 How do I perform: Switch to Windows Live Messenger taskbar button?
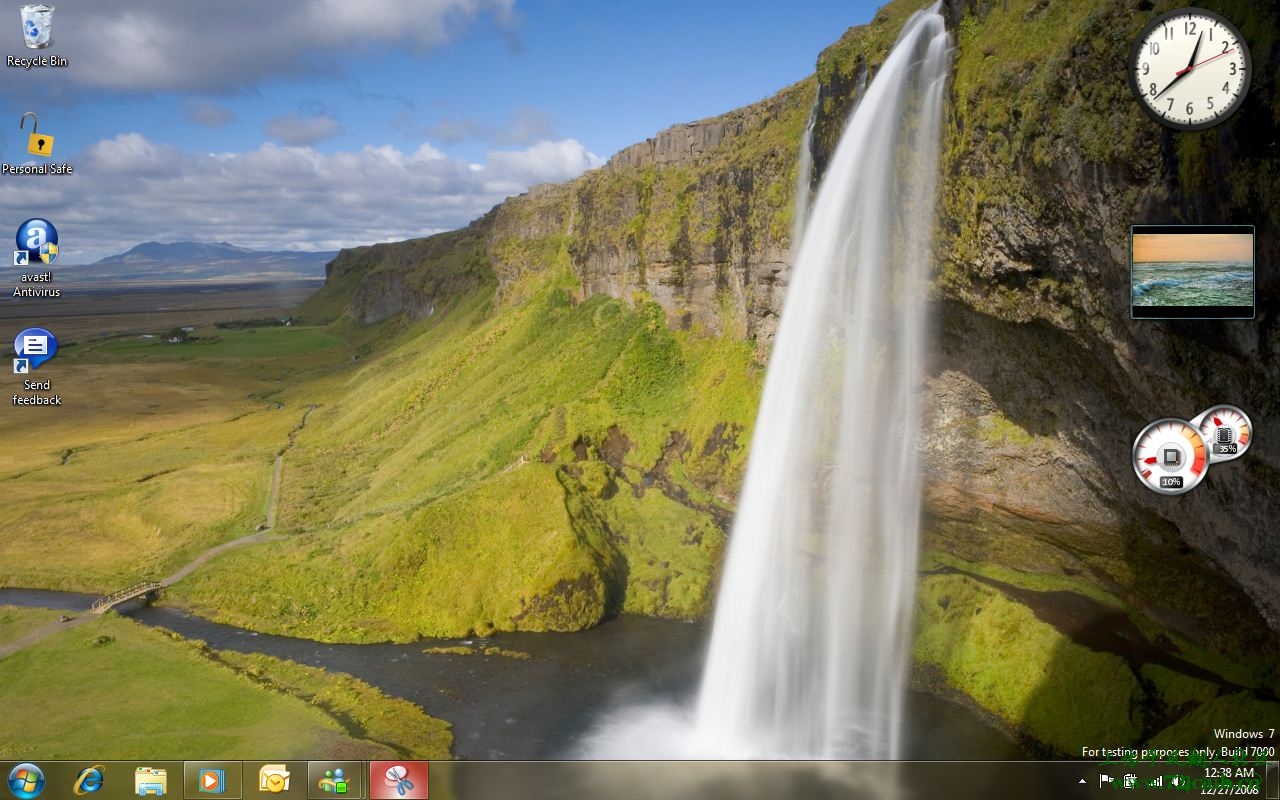pos(336,780)
